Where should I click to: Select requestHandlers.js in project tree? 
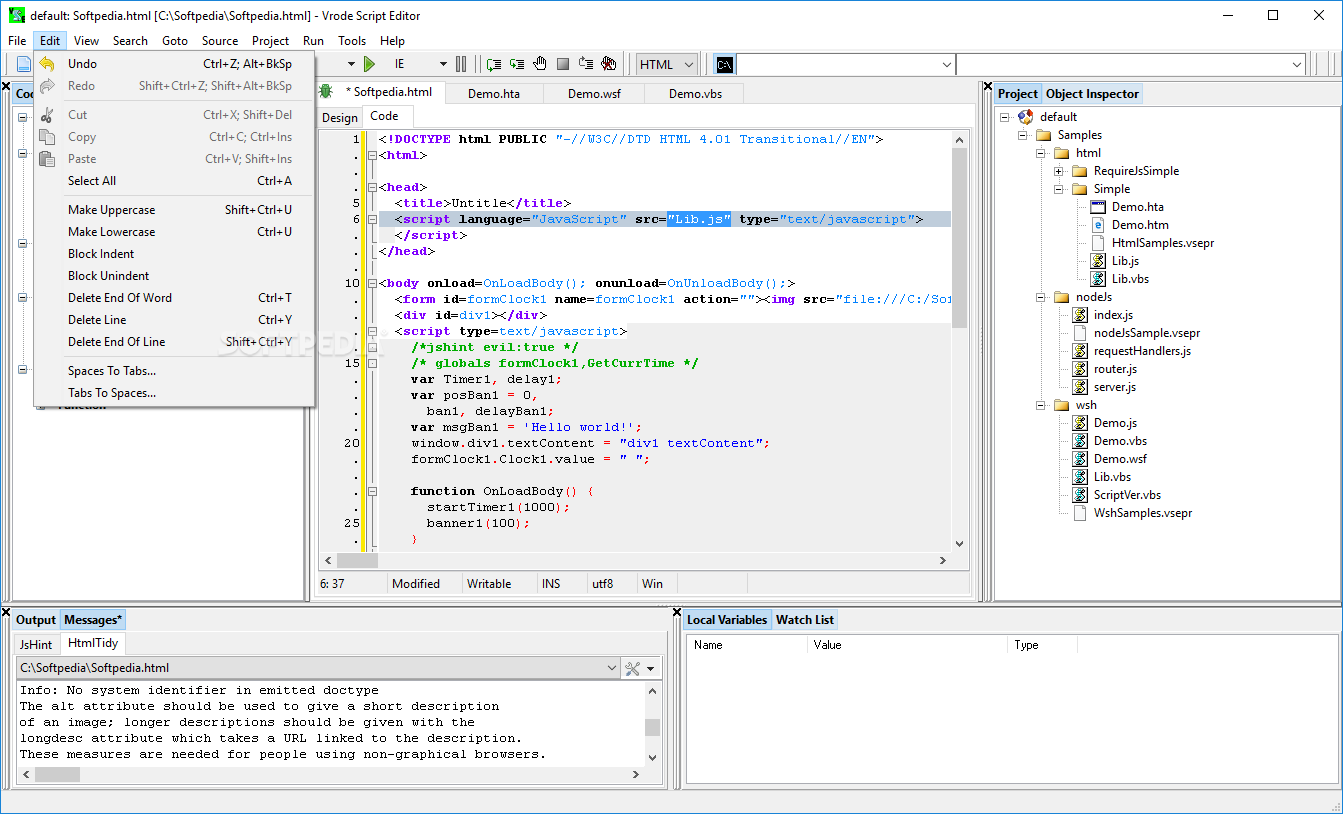pos(1142,351)
